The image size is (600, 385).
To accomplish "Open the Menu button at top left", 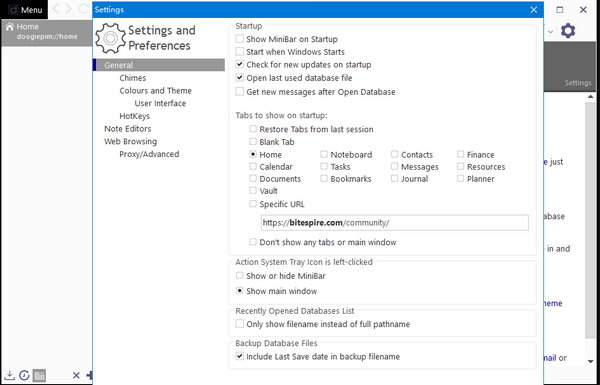I will [x=25, y=10].
